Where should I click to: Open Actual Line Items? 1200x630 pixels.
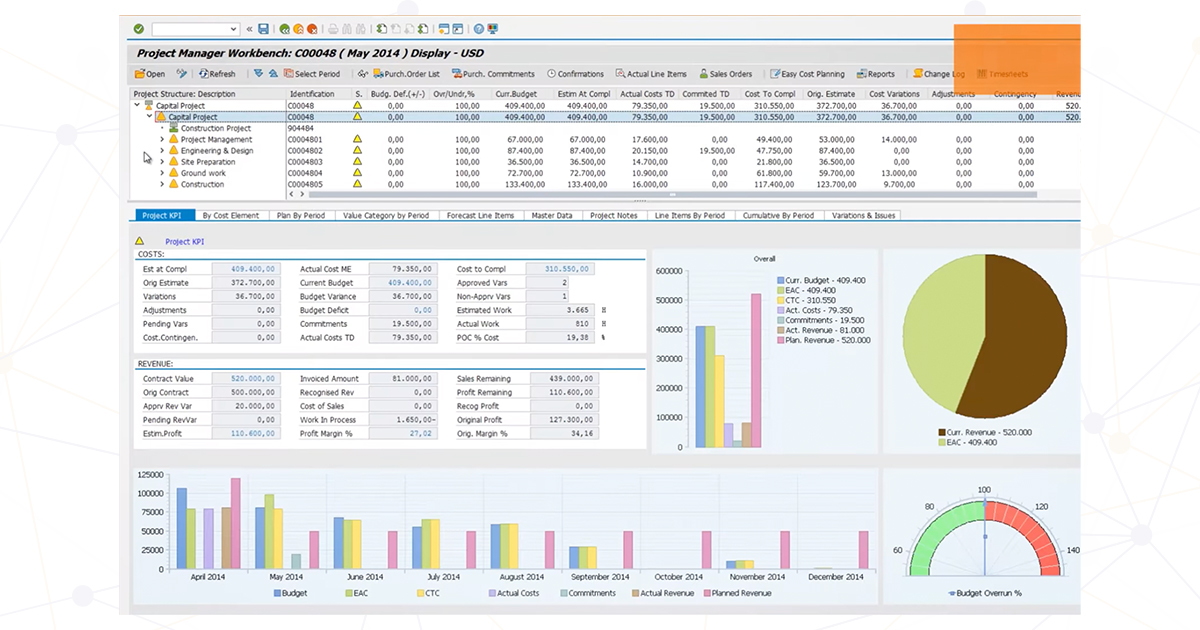coord(652,73)
